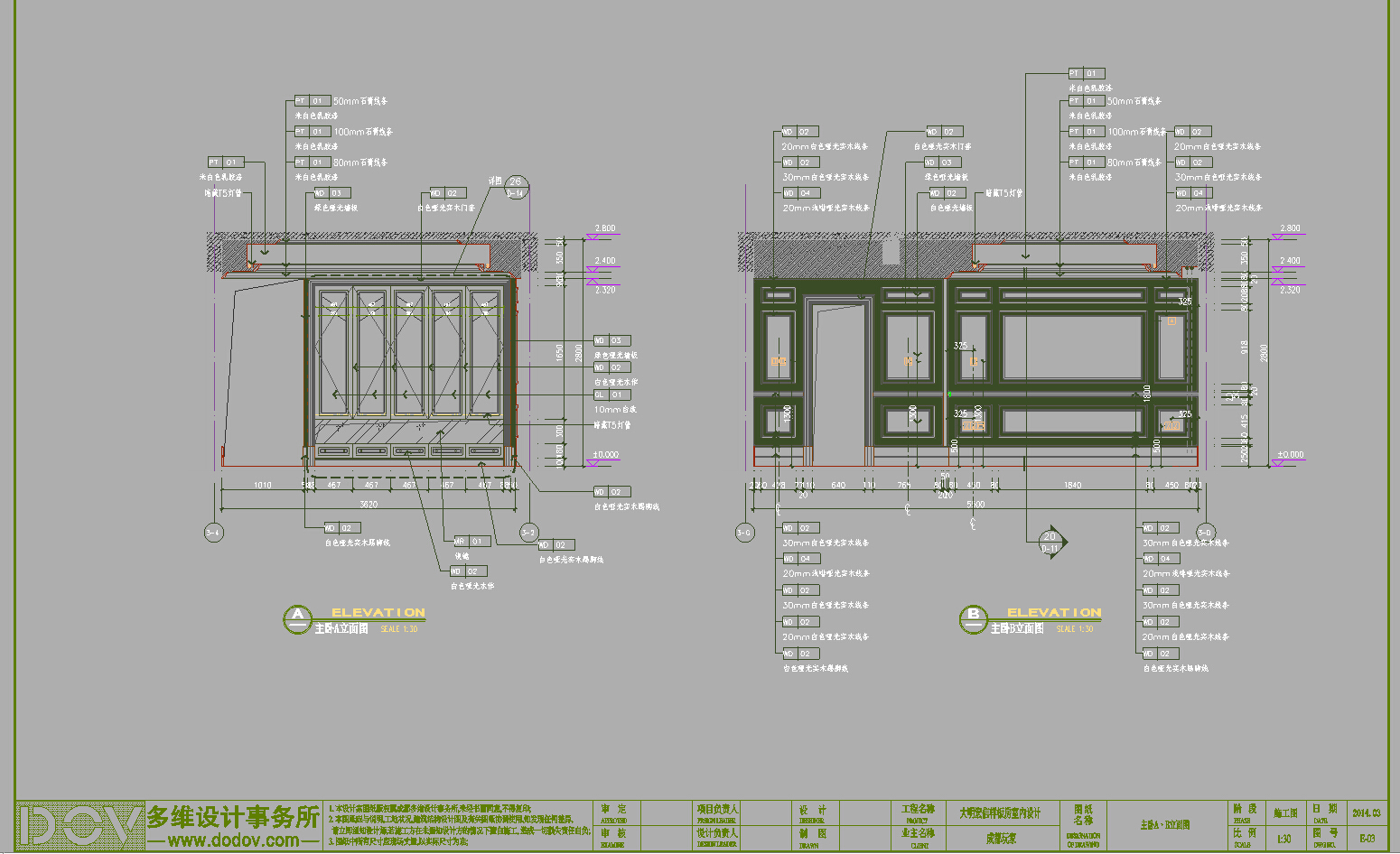The height and width of the screenshot is (854, 1400).
Task: Select the 1650 vertical dimension in elevation A
Action: [x=559, y=353]
